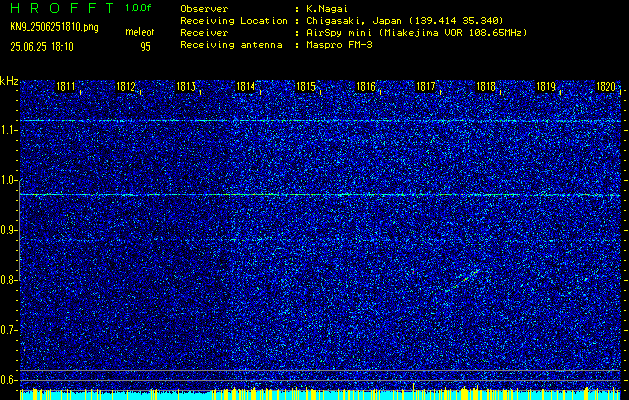Click the 1818 time marker
Viewport: 629px width, 400px height.
coord(486,86)
